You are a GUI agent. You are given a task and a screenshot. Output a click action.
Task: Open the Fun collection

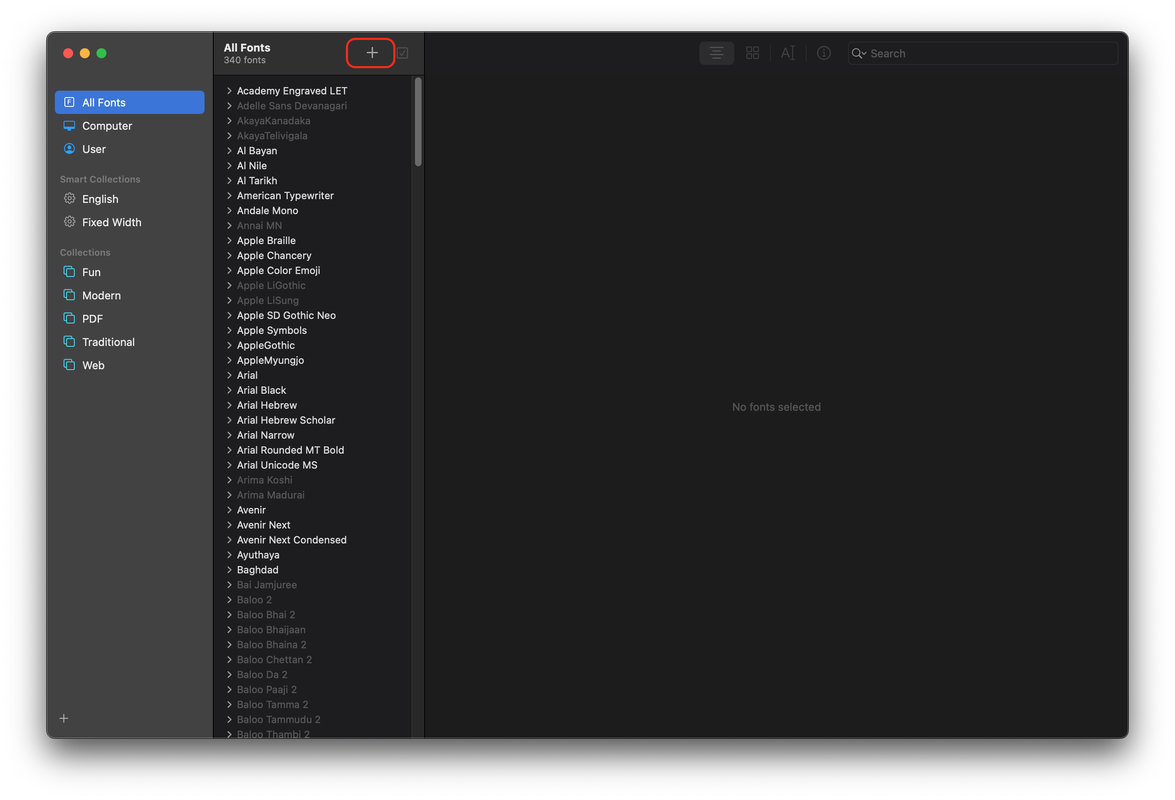coord(130,273)
